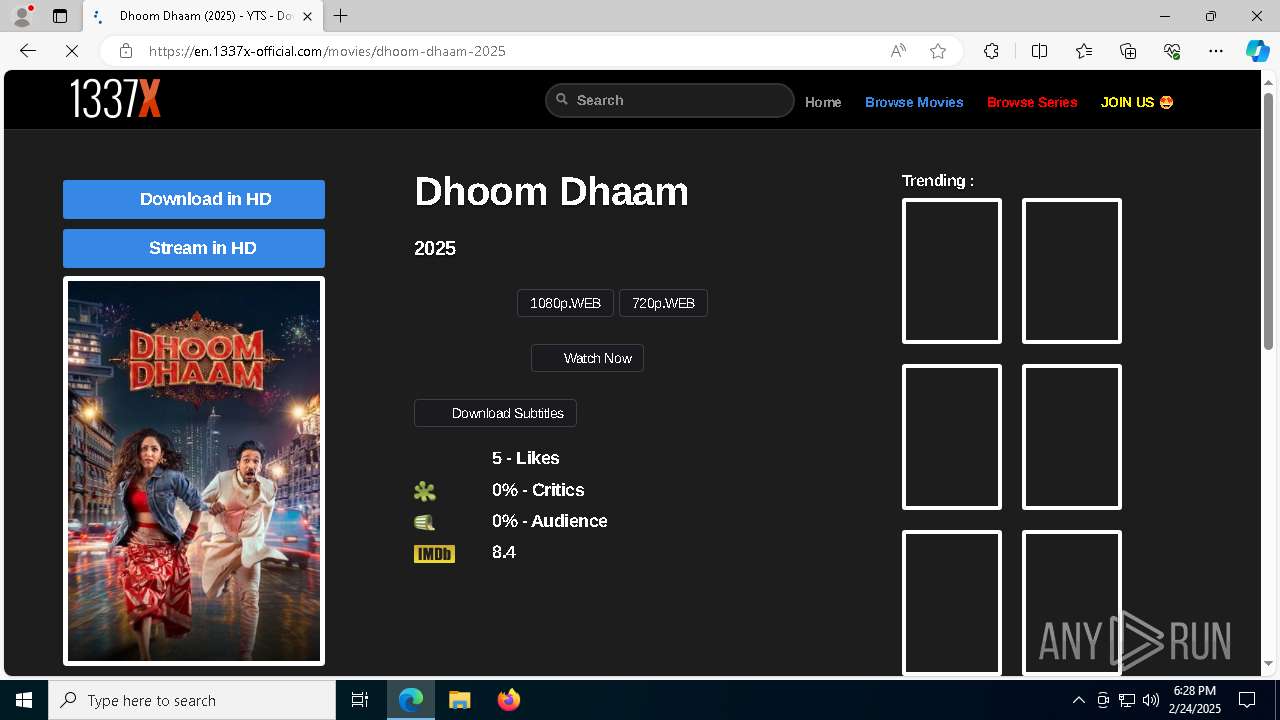The height and width of the screenshot is (720, 1280).
Task: Click the Watch Now button
Action: (x=587, y=358)
